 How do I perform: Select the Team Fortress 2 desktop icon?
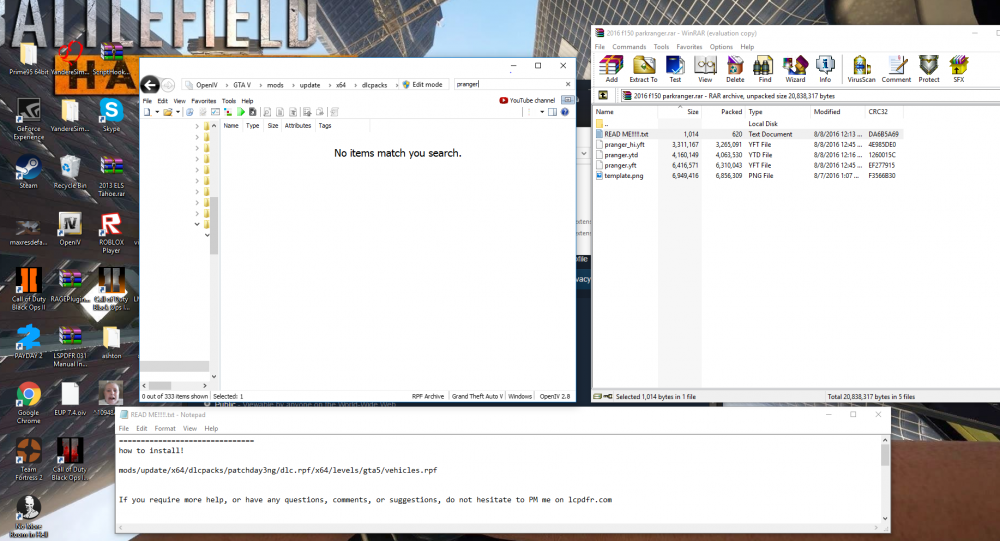(29, 459)
